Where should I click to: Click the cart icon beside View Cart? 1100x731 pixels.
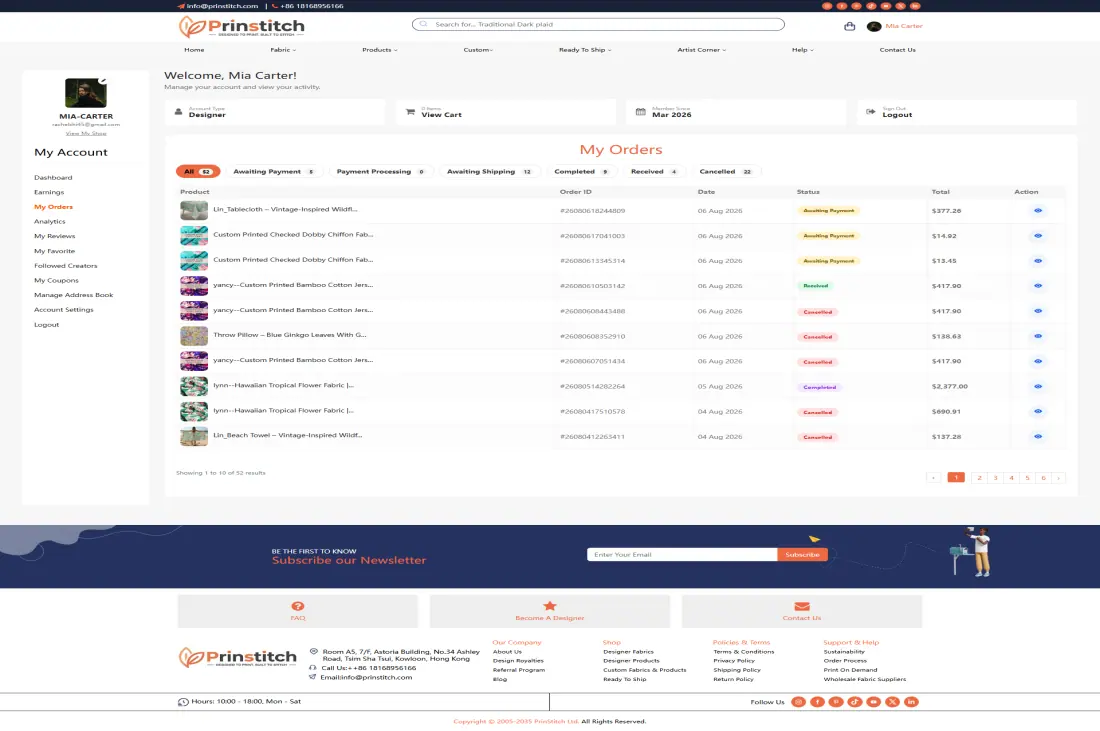410,112
